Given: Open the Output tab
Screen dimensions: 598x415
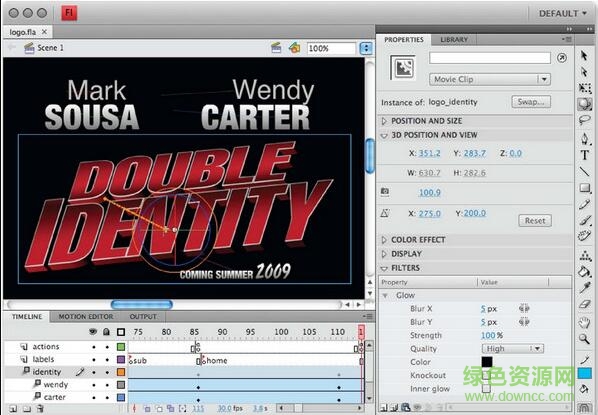Looking at the screenshot, I should click(143, 317).
